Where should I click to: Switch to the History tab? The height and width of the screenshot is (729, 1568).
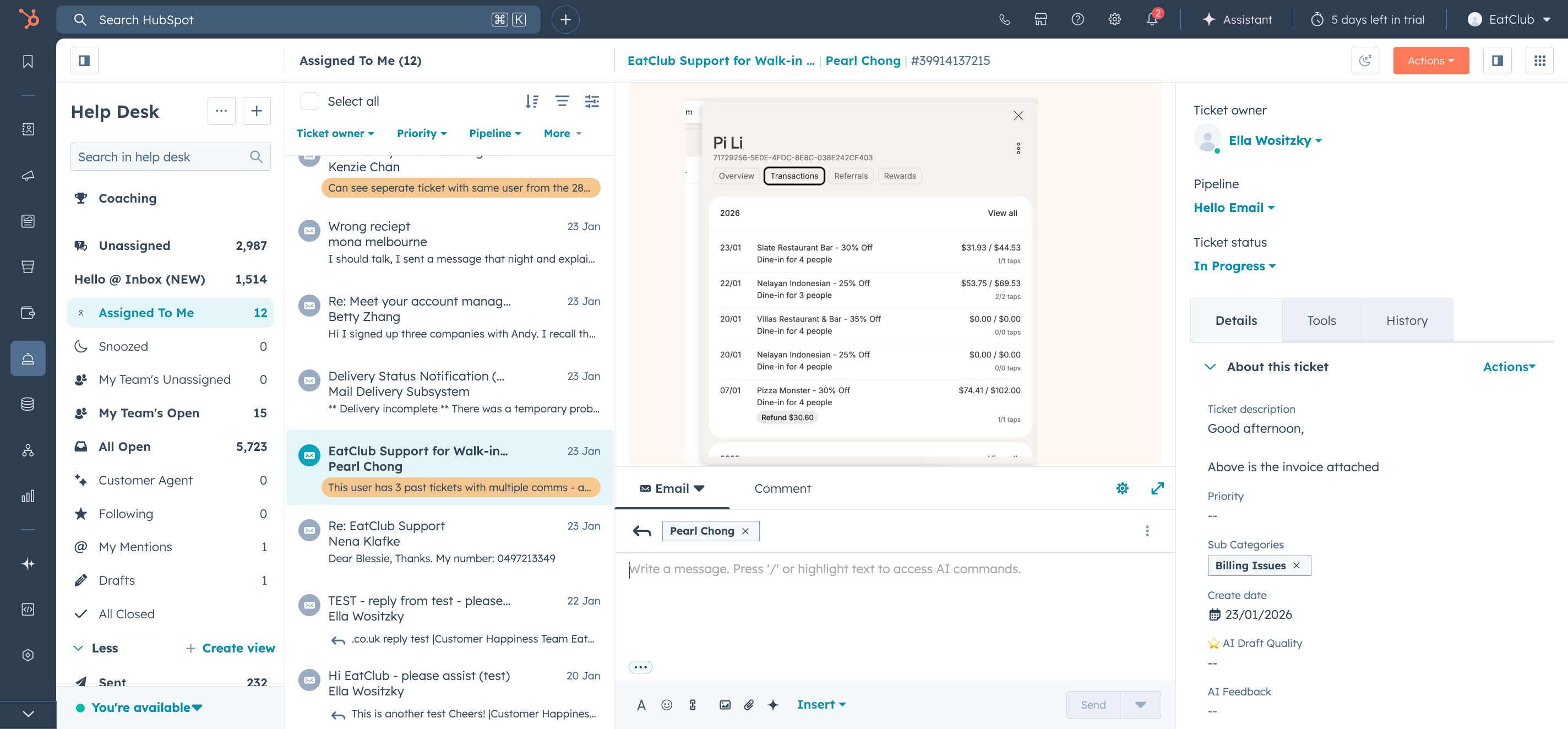[1406, 320]
